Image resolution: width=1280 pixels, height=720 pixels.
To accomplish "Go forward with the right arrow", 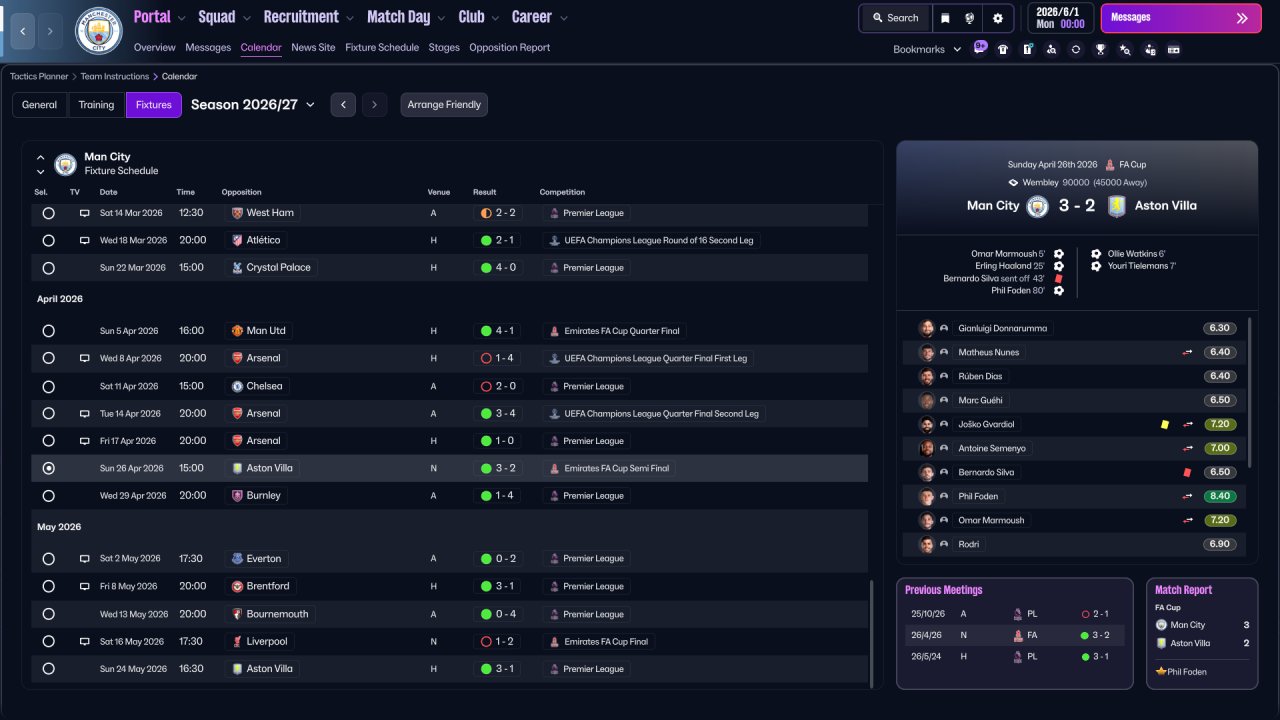I will [50, 31].
